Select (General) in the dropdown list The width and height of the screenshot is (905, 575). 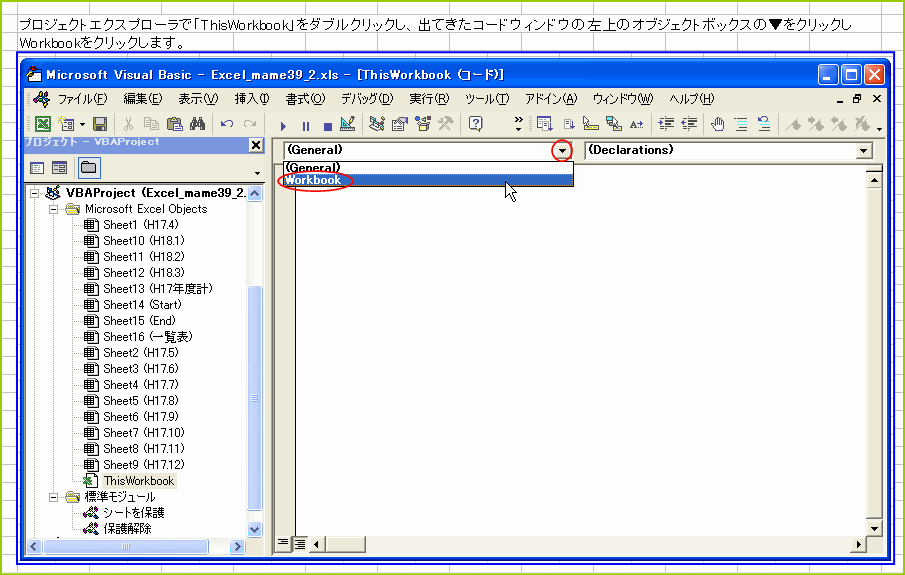click(x=428, y=168)
